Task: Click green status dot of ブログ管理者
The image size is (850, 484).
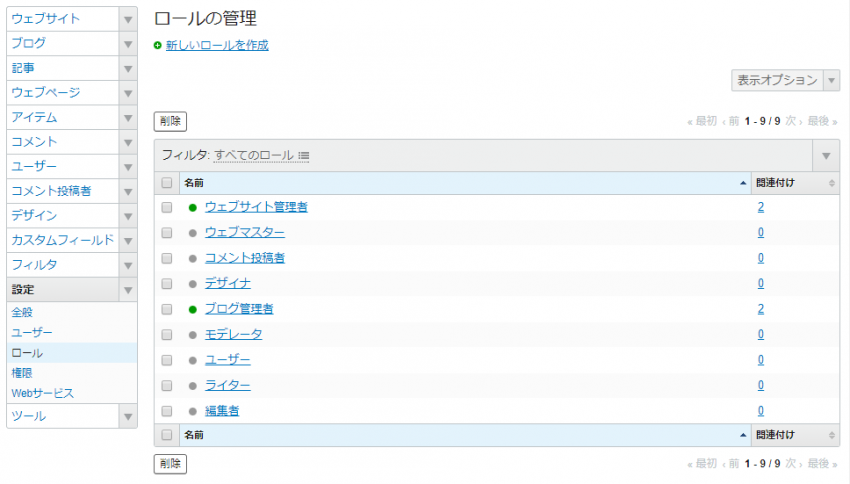Action: click(x=192, y=309)
